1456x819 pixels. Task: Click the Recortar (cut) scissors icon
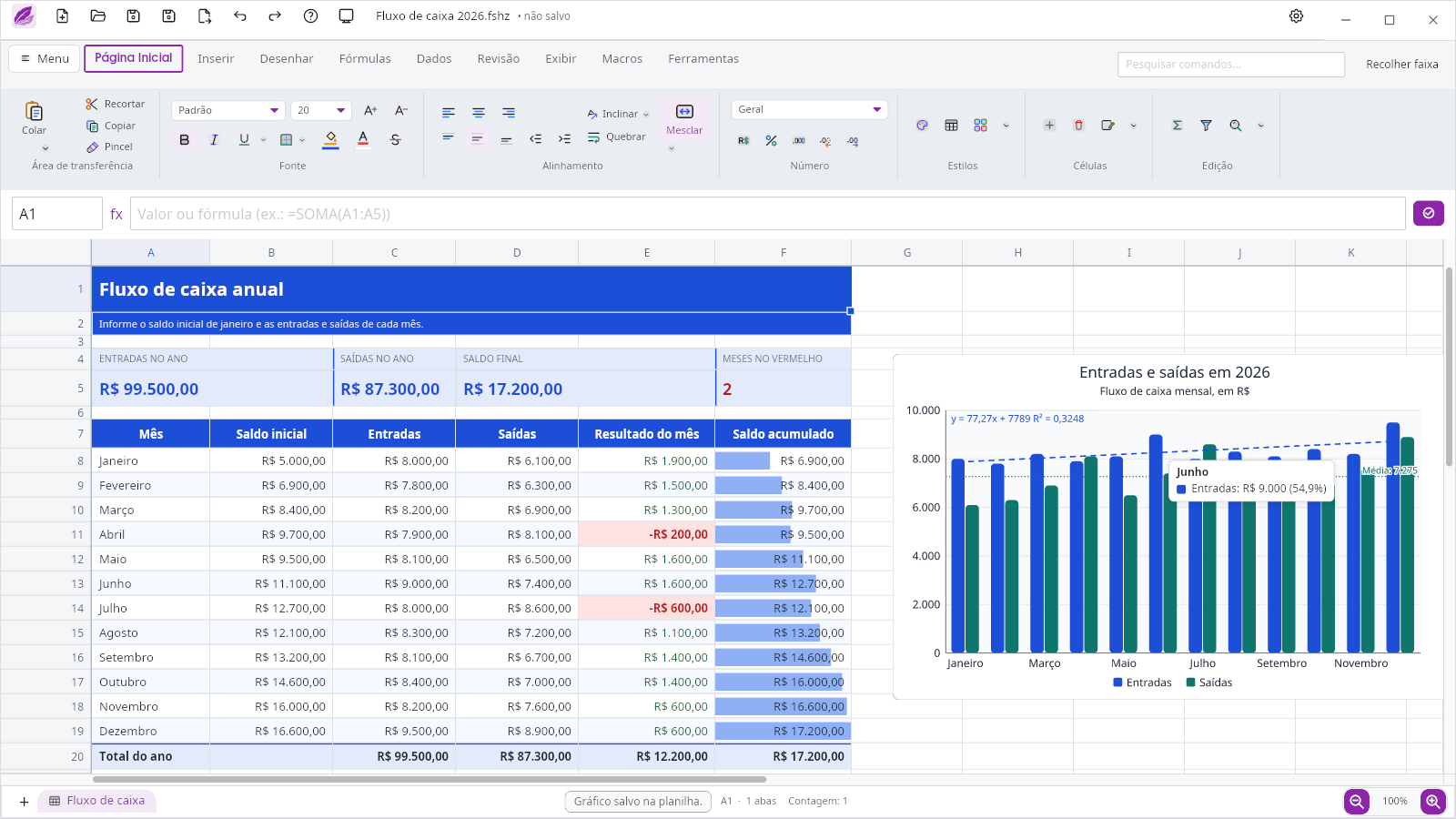[x=92, y=104]
